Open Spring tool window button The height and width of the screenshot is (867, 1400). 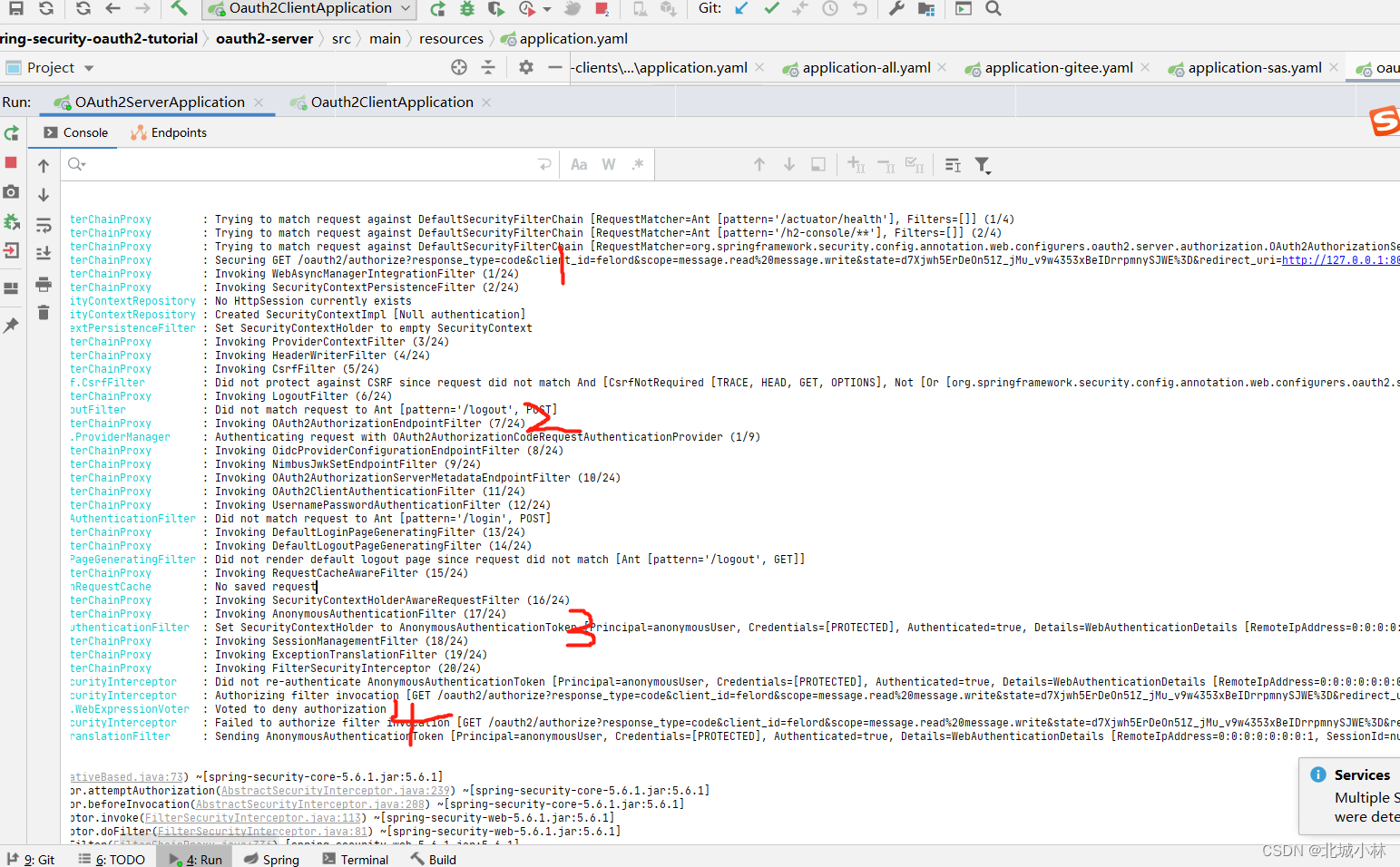pos(271,859)
